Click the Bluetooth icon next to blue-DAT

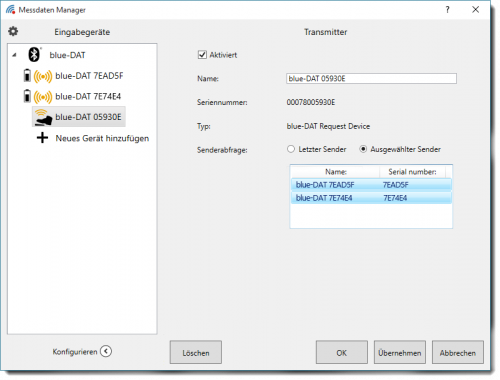pos(34,55)
